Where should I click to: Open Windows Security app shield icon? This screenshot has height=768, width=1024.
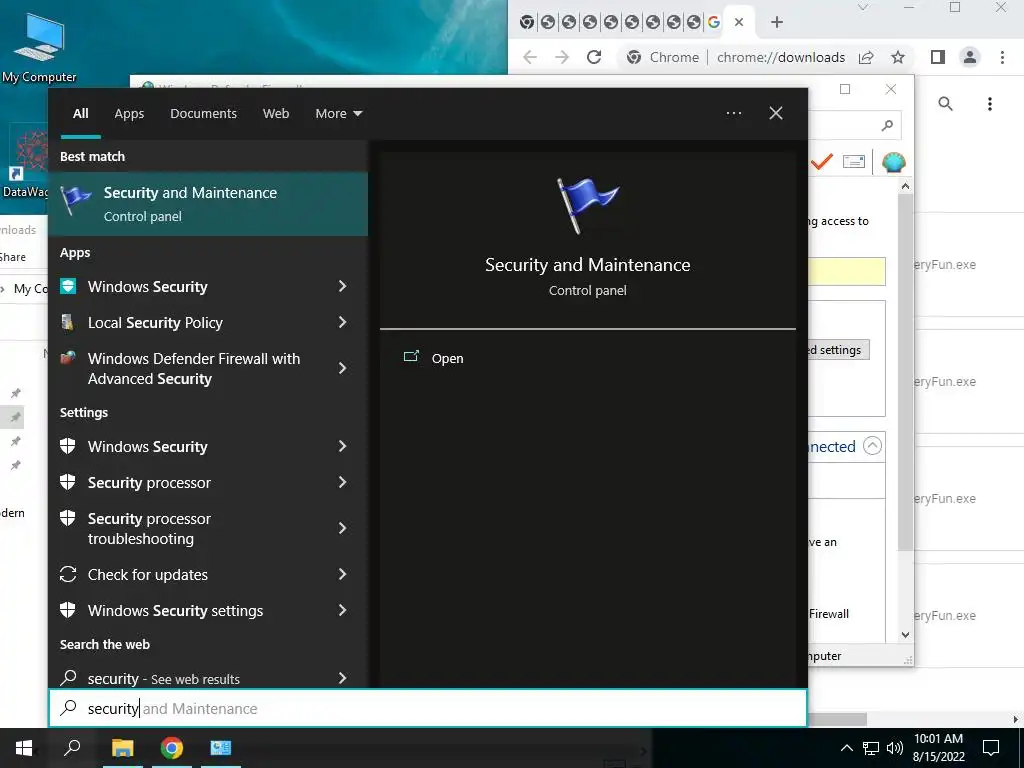(x=68, y=286)
